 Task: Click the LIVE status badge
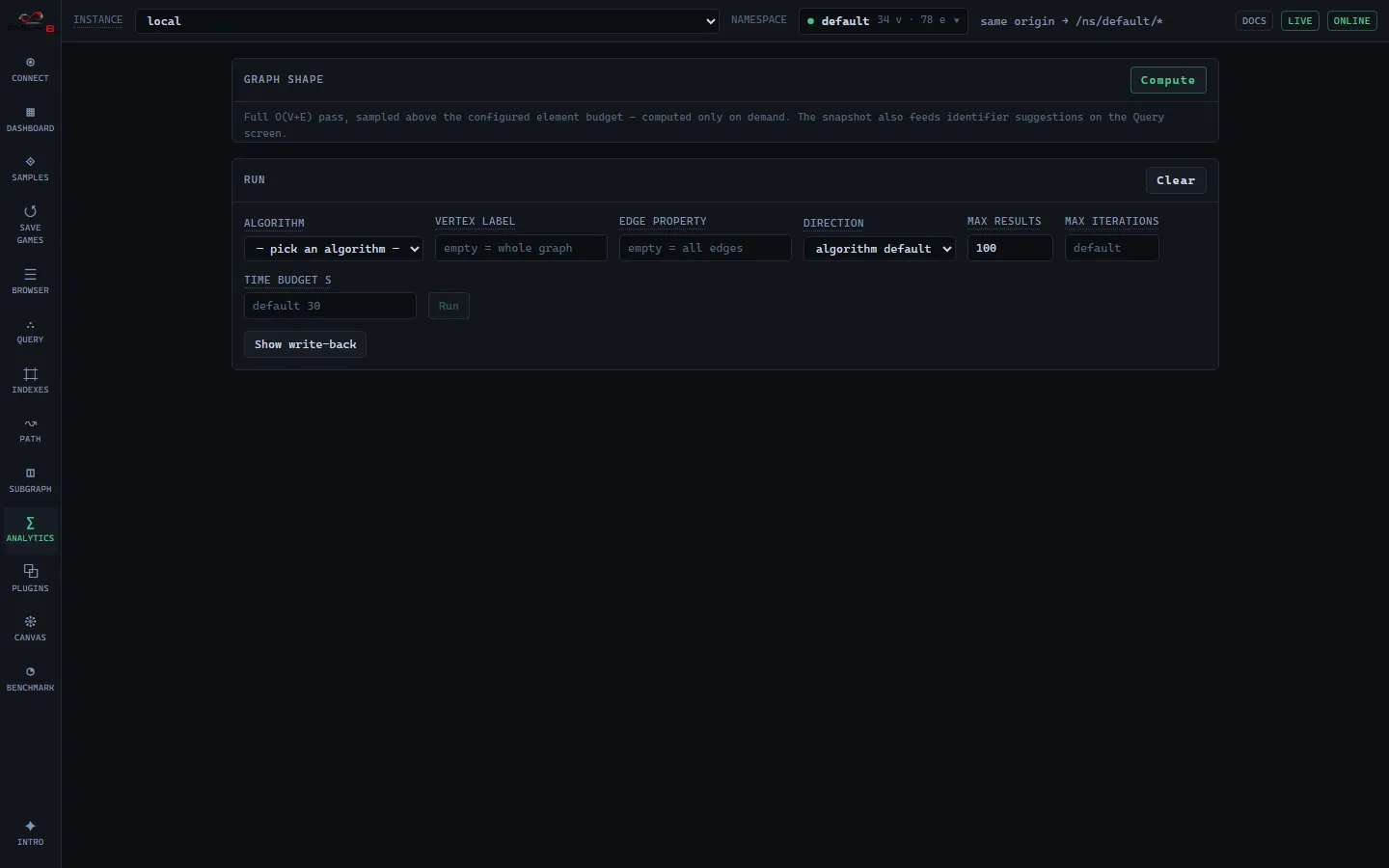1300,21
